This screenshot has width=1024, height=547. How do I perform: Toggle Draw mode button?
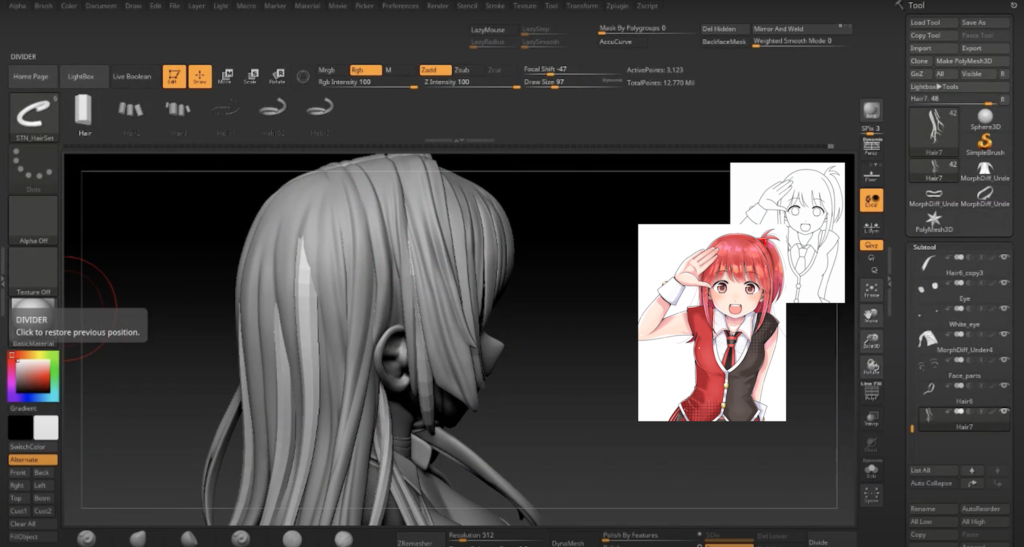click(x=200, y=76)
